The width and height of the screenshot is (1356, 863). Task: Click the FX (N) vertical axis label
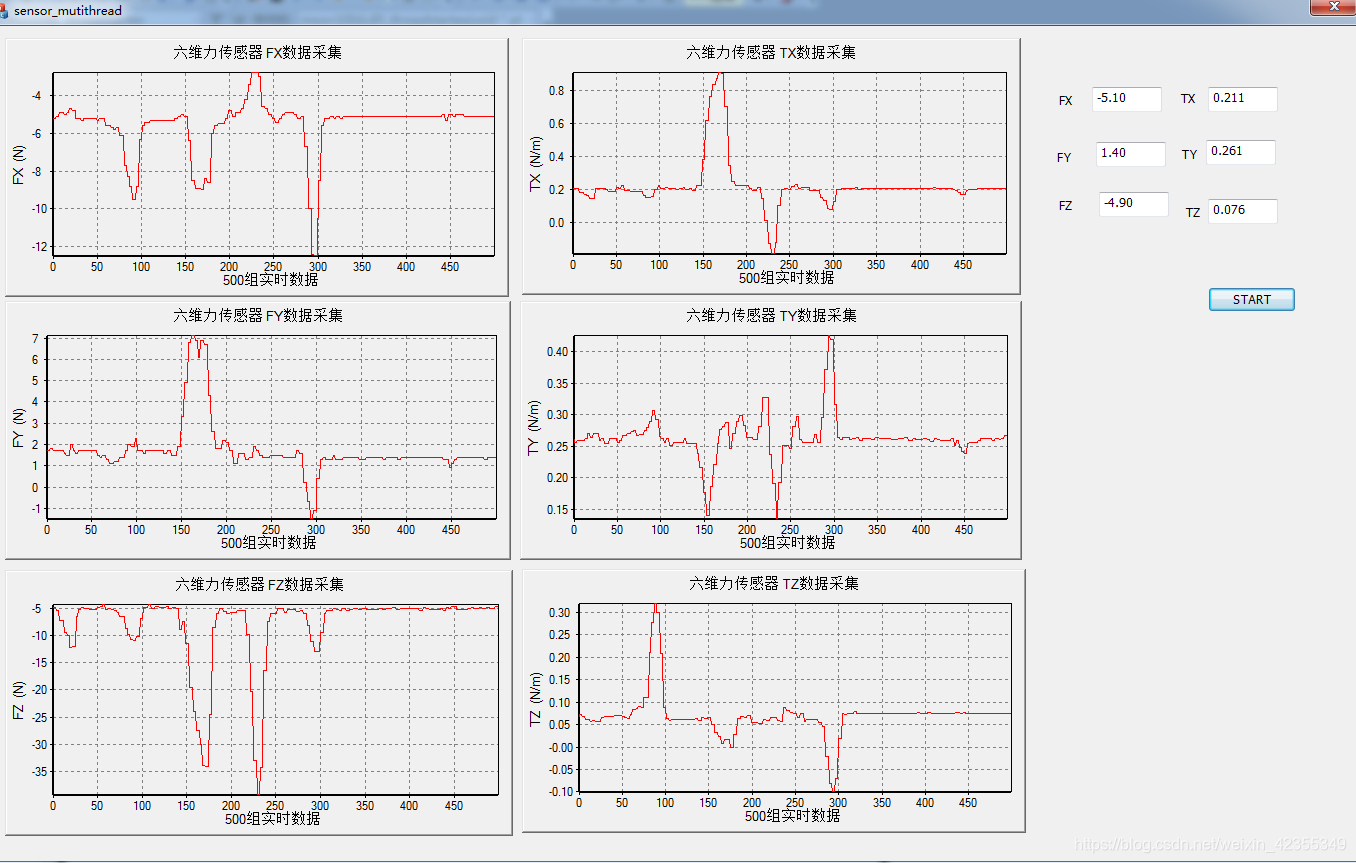point(19,165)
